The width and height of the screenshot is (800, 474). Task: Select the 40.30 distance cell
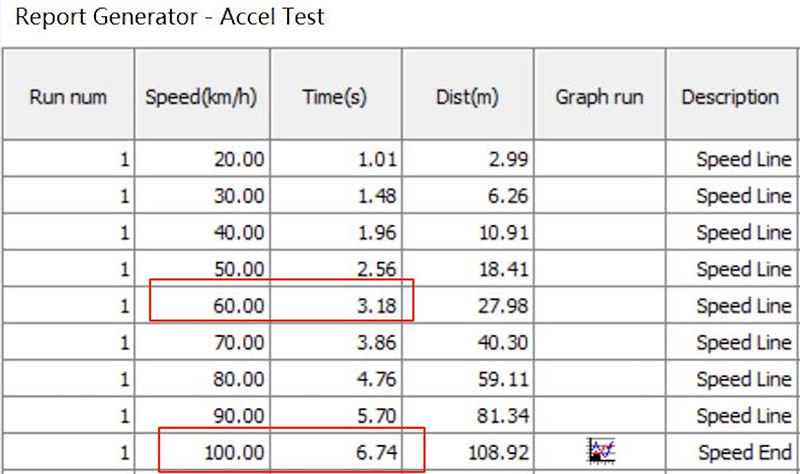[468, 342]
